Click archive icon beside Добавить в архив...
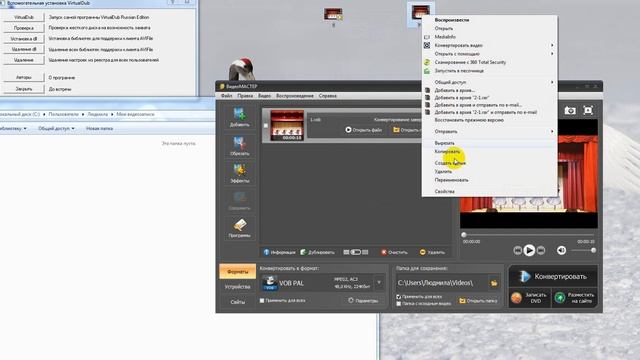This screenshot has width=640, height=360. pyautogui.click(x=427, y=90)
